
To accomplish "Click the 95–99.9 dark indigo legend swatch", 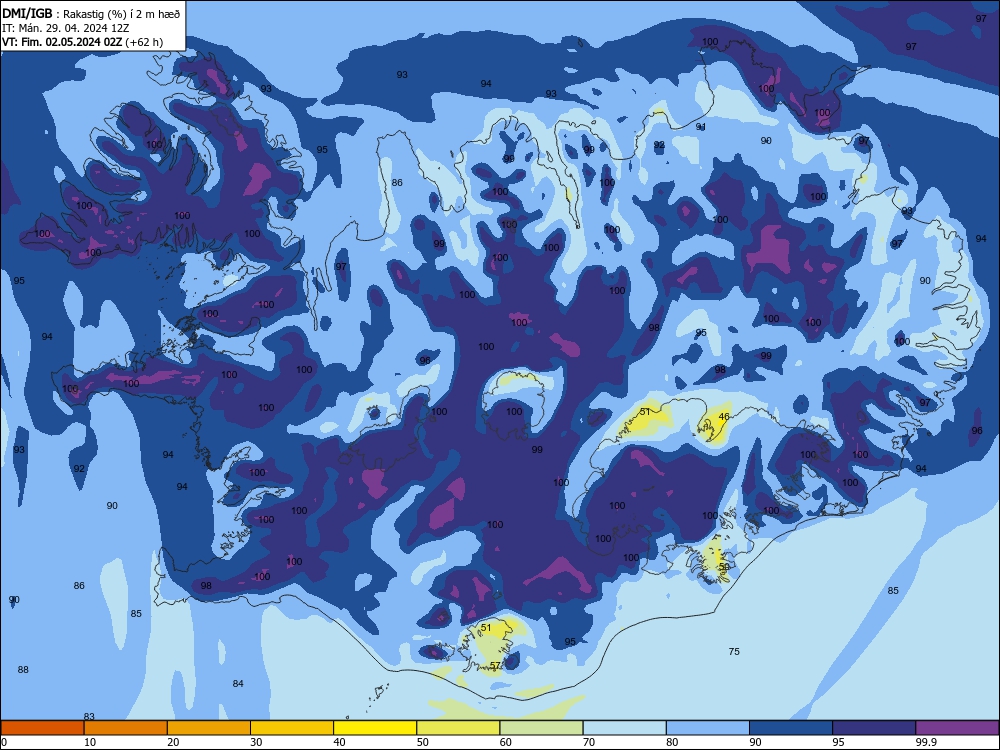I will point(874,728).
